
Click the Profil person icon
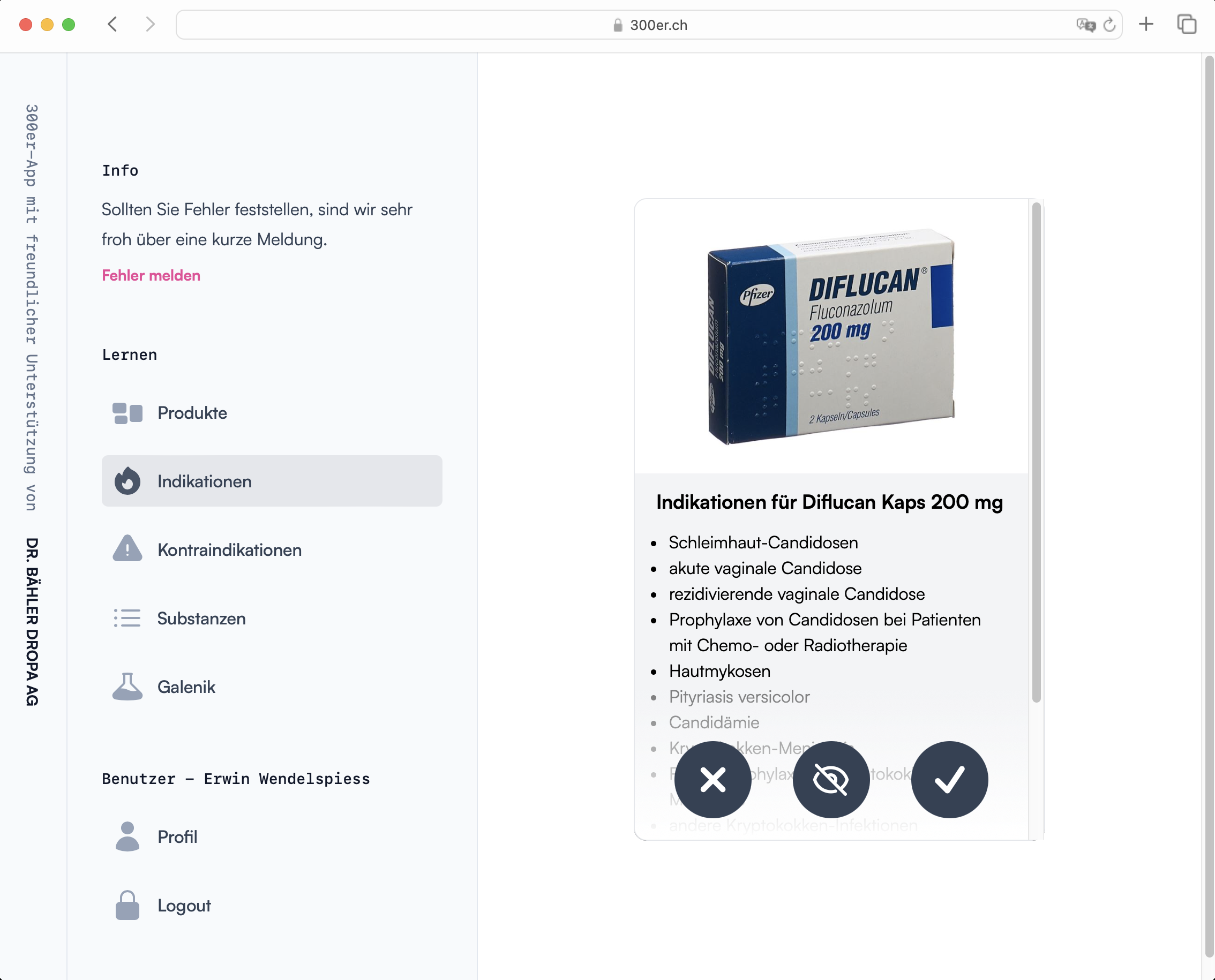tap(127, 836)
